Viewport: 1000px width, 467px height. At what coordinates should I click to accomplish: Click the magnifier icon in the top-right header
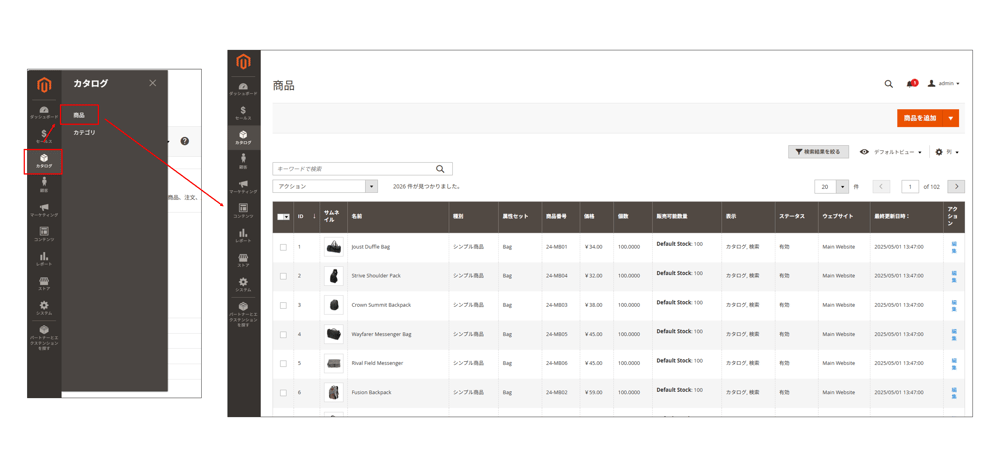pos(888,84)
